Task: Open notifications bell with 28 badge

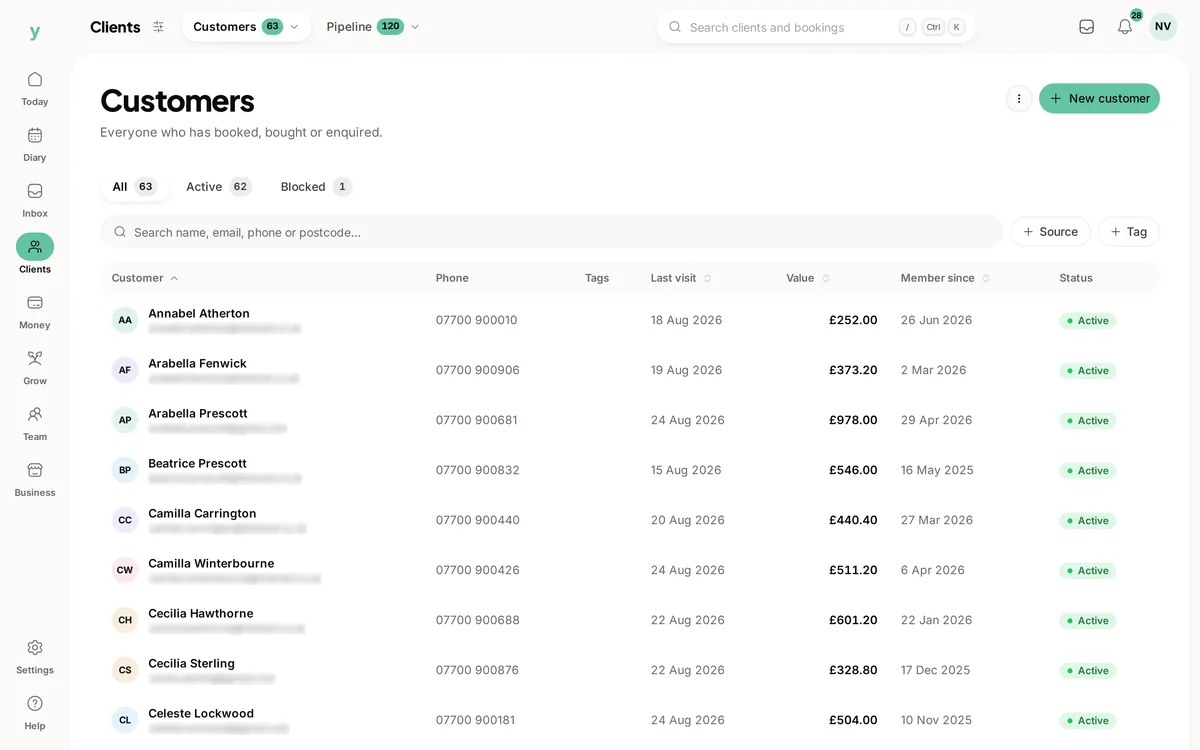Action: click(1125, 27)
